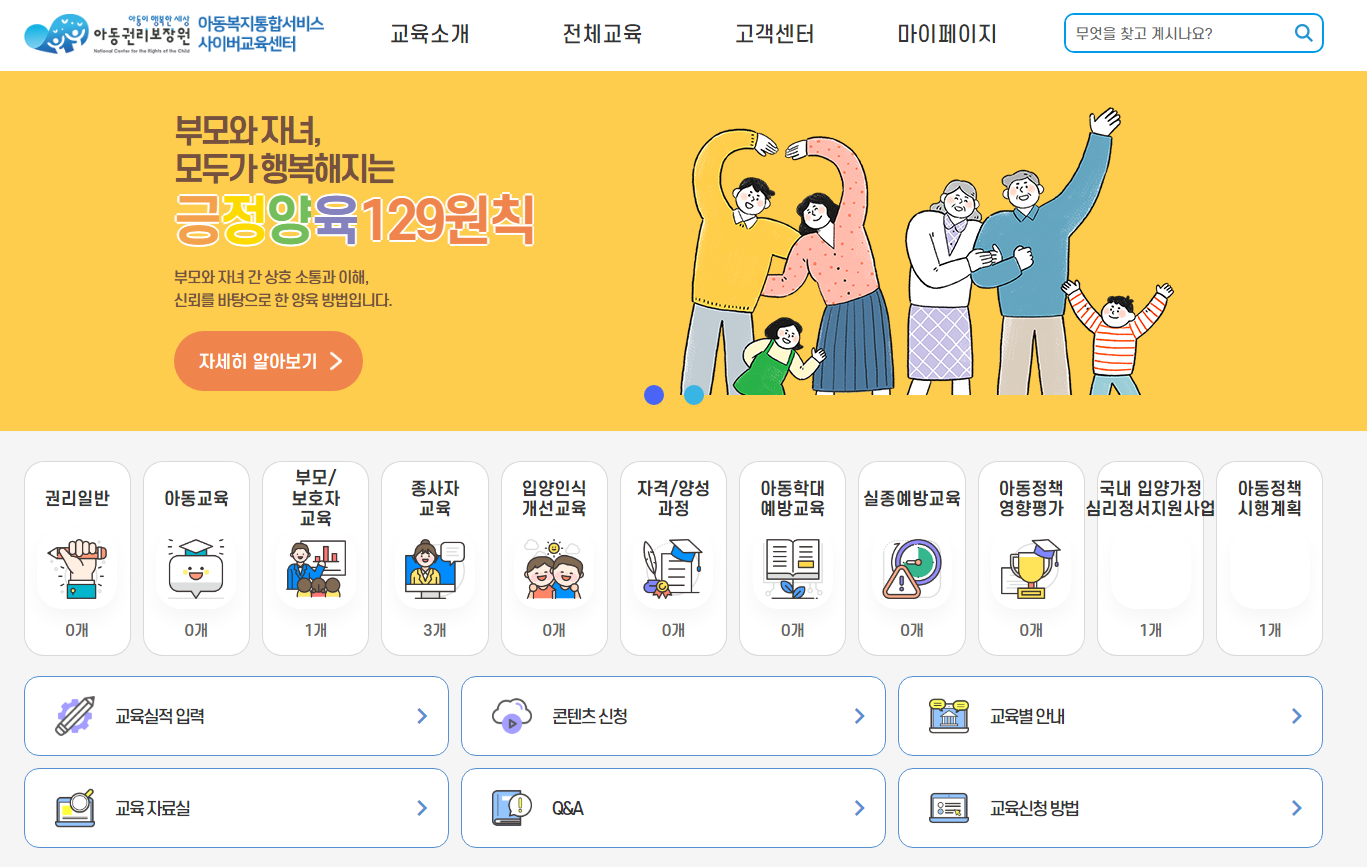The width and height of the screenshot is (1367, 867).
Task: Switch to first banner slide dot
Action: coord(654,394)
